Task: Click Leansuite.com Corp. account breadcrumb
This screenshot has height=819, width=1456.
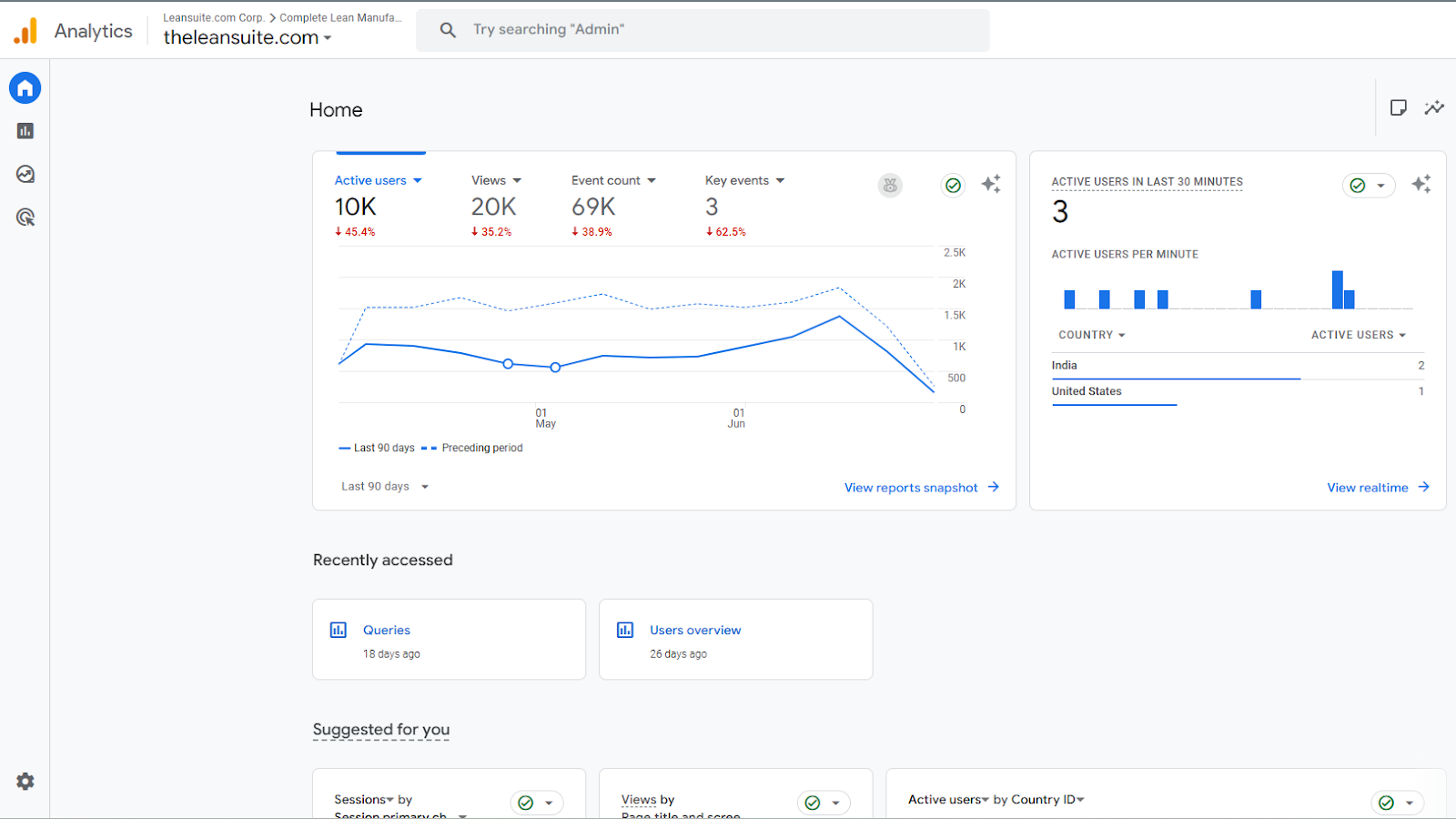Action: [214, 17]
